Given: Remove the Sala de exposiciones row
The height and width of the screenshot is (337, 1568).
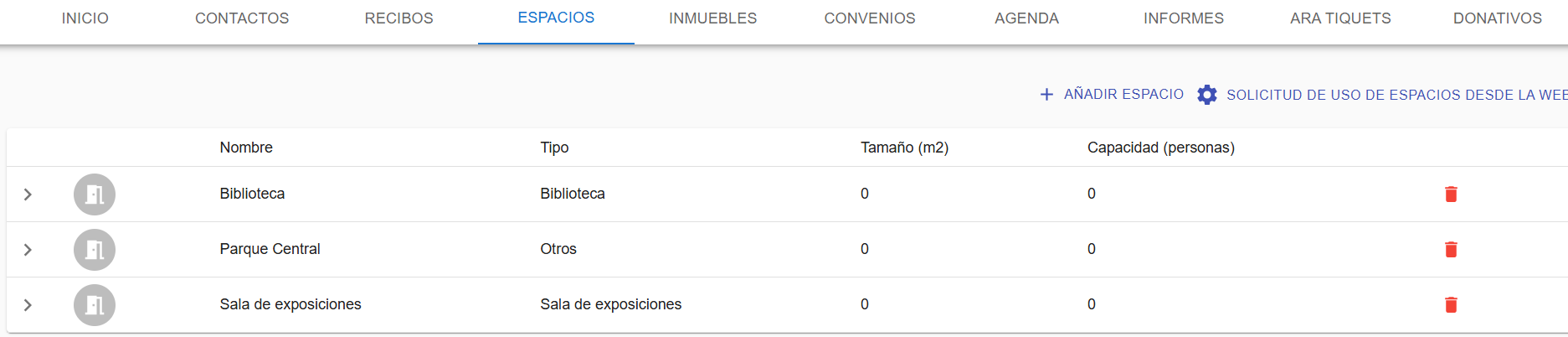Looking at the screenshot, I should click(x=1451, y=305).
